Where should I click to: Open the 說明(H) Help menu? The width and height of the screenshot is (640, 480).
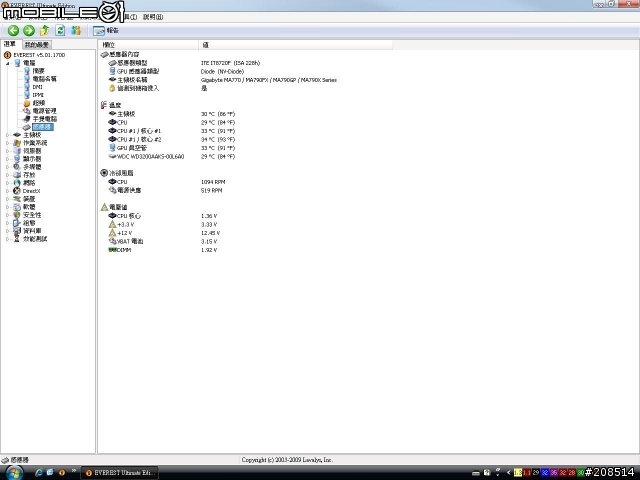(153, 17)
